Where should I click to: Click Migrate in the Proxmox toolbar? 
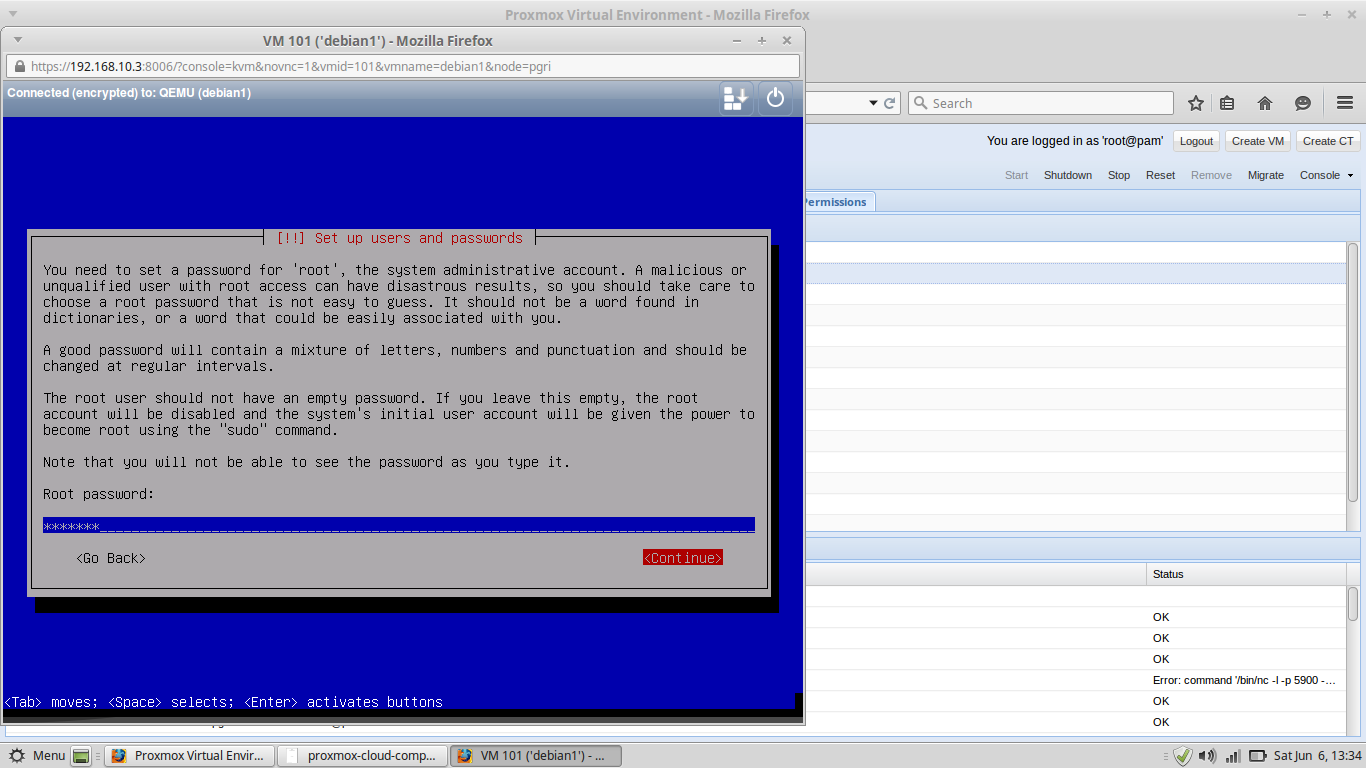[1266, 175]
